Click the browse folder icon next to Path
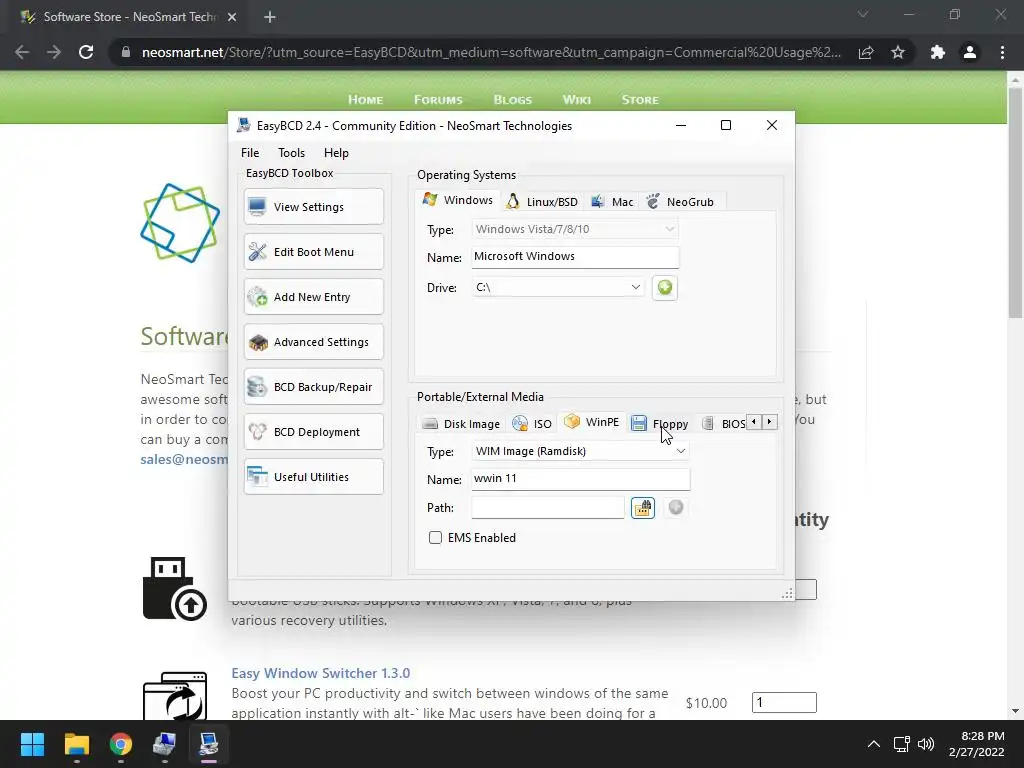The image size is (1024, 768). (643, 507)
